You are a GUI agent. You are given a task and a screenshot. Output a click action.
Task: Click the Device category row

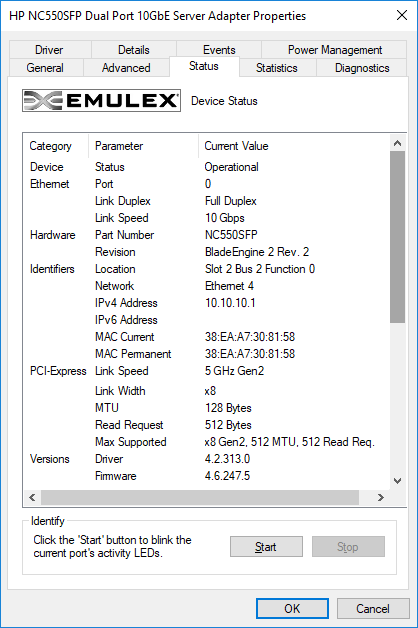tap(46, 167)
